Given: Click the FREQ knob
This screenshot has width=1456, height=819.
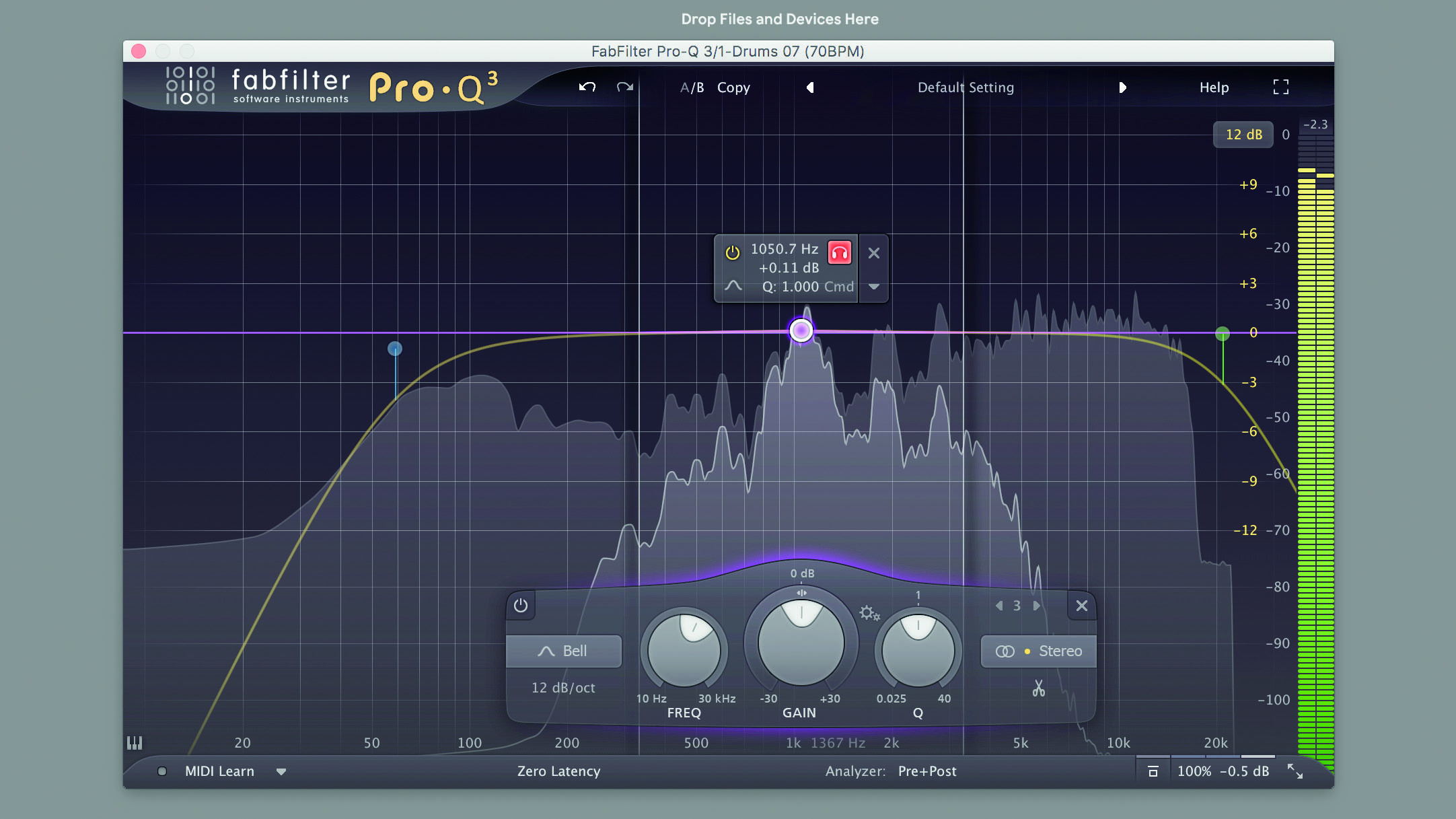Looking at the screenshot, I should coord(684,650).
